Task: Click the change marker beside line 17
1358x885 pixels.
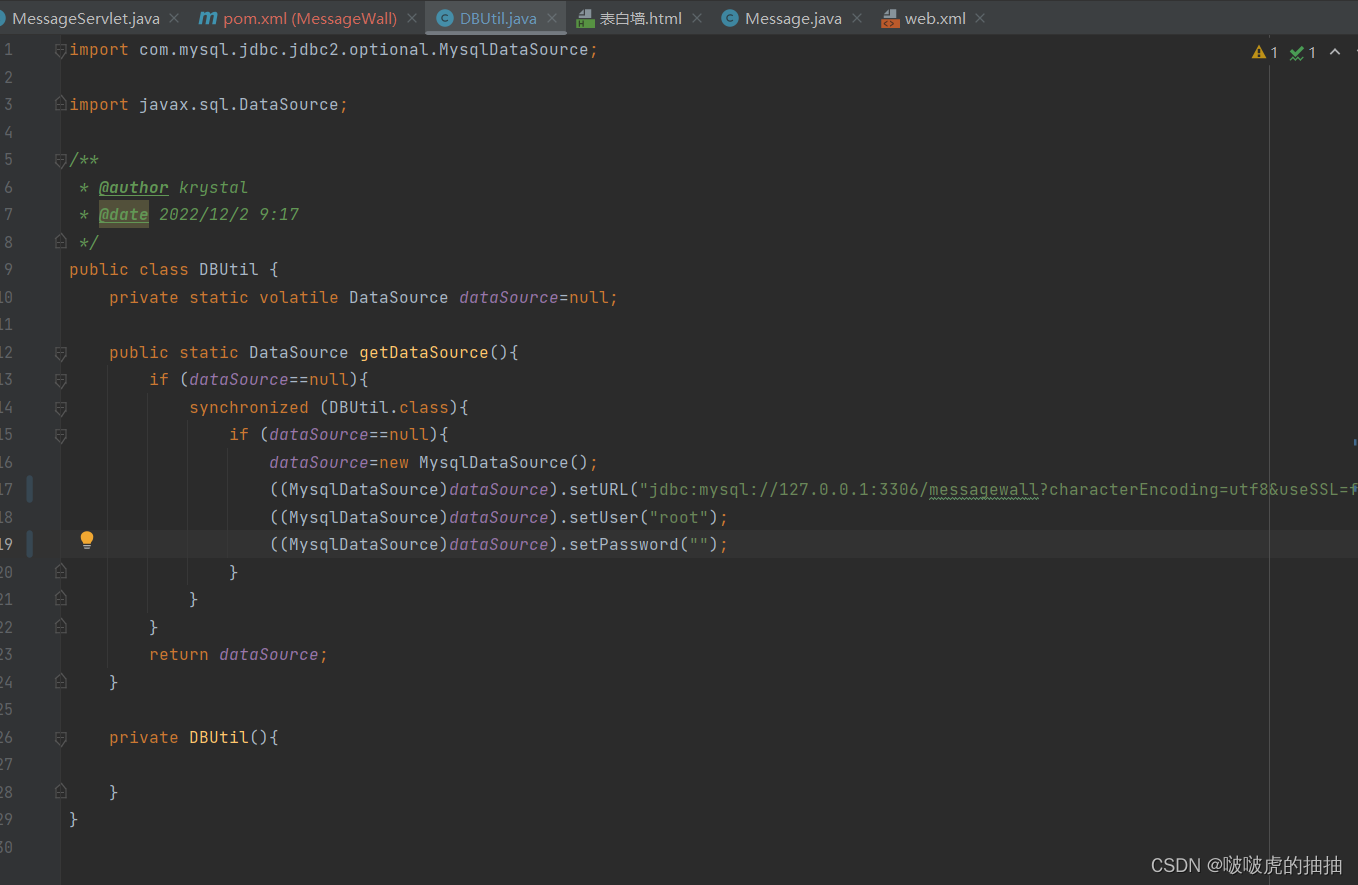Action: (x=30, y=489)
